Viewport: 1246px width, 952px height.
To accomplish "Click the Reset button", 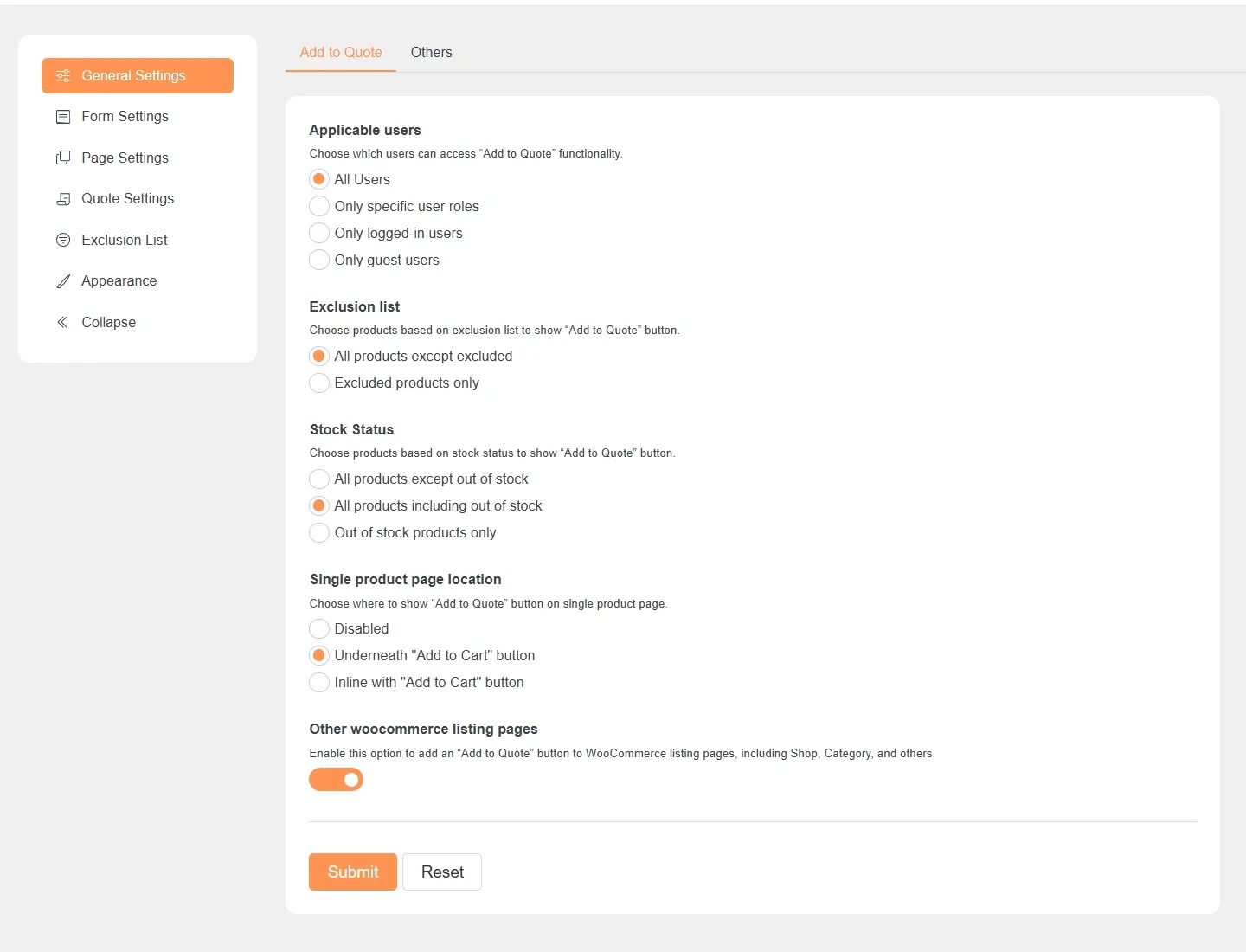I will click(x=442, y=872).
